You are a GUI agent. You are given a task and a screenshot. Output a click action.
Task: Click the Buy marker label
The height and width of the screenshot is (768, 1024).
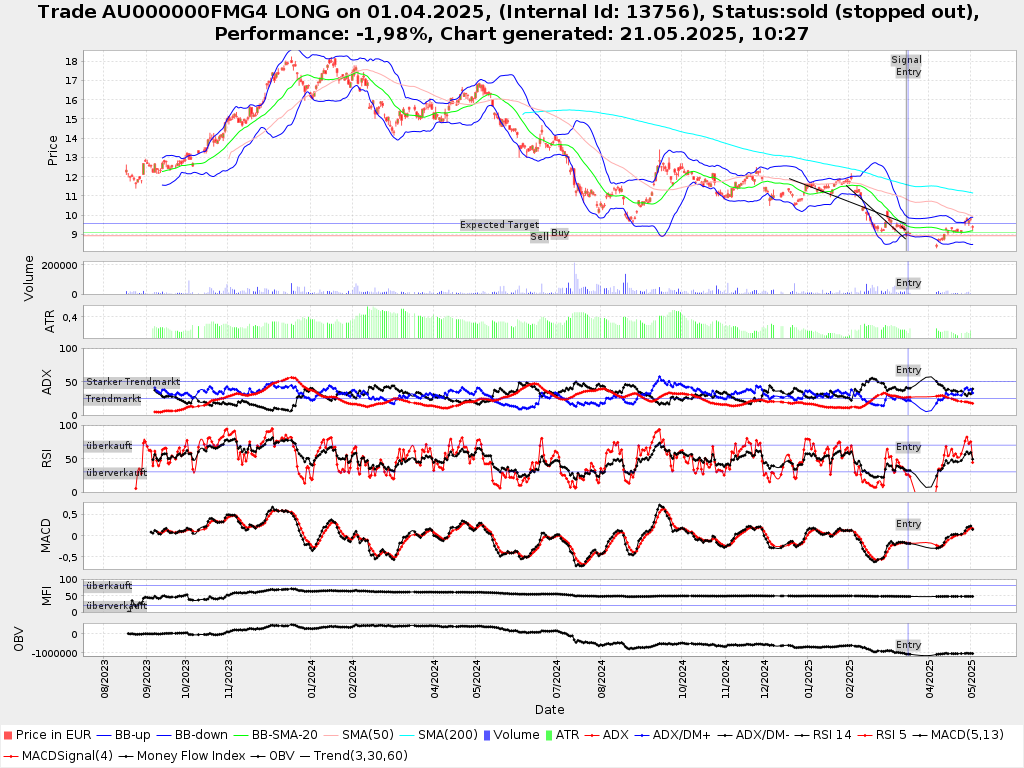coord(560,233)
